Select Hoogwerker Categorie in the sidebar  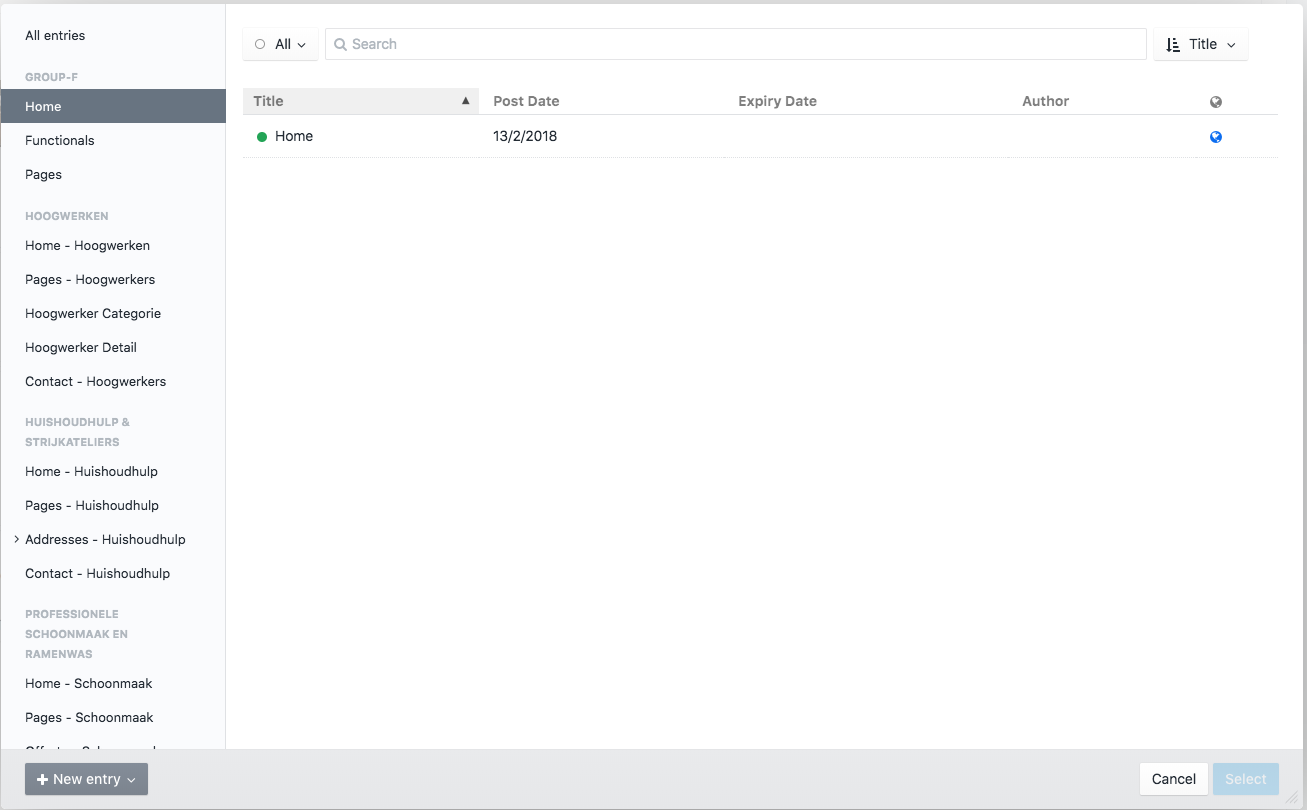(x=93, y=313)
